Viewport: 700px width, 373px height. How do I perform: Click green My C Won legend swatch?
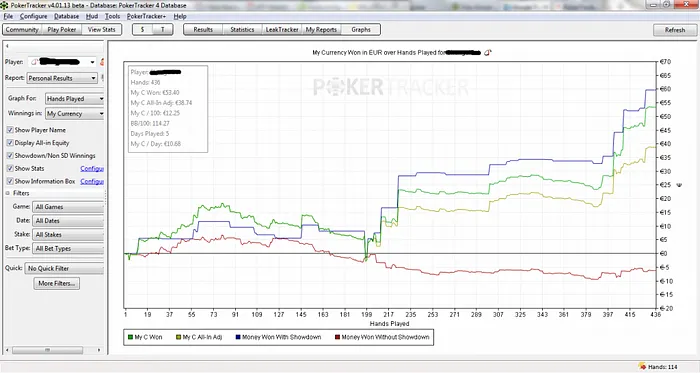(x=130, y=337)
